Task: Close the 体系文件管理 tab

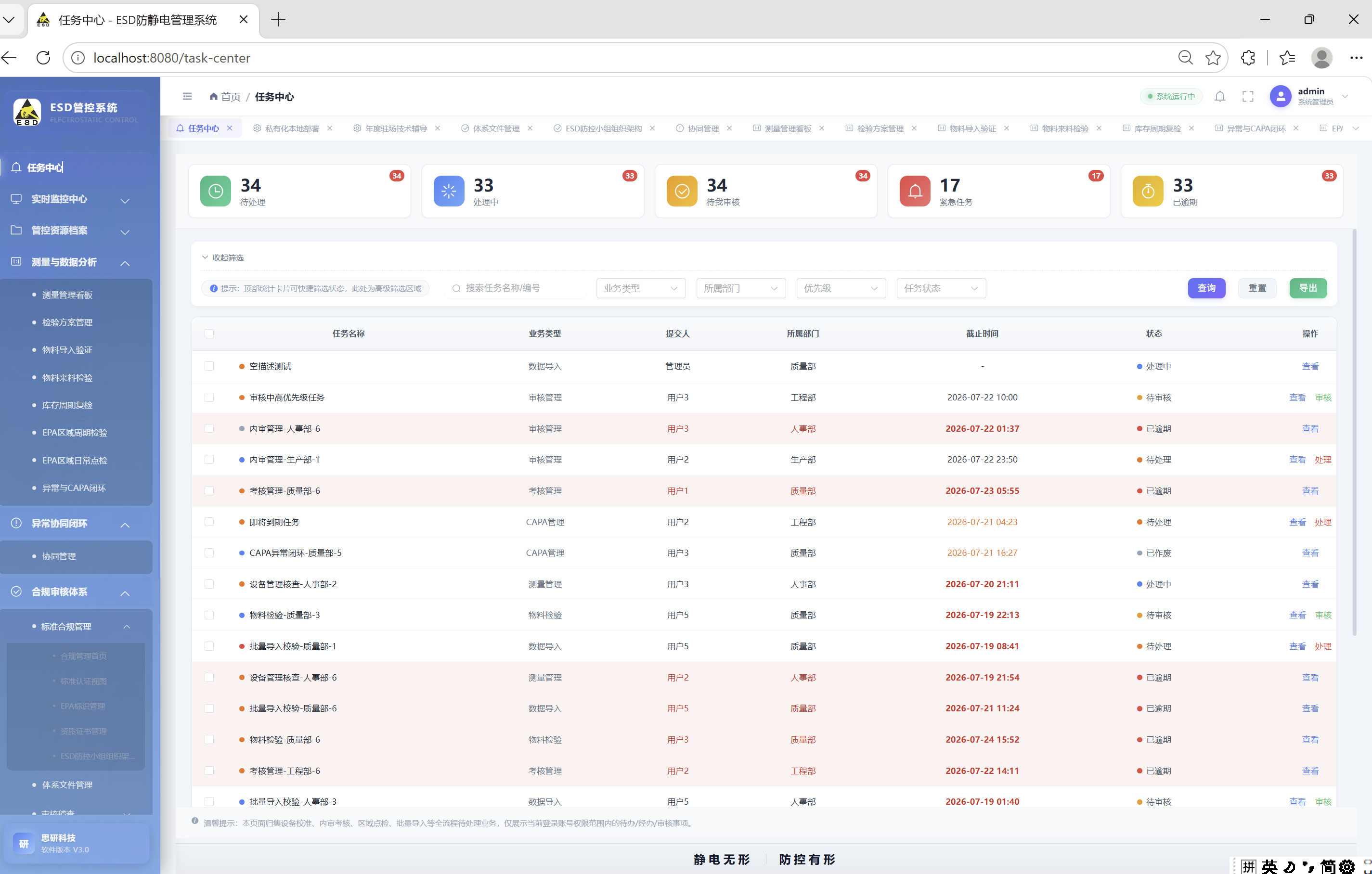Action: [x=530, y=128]
